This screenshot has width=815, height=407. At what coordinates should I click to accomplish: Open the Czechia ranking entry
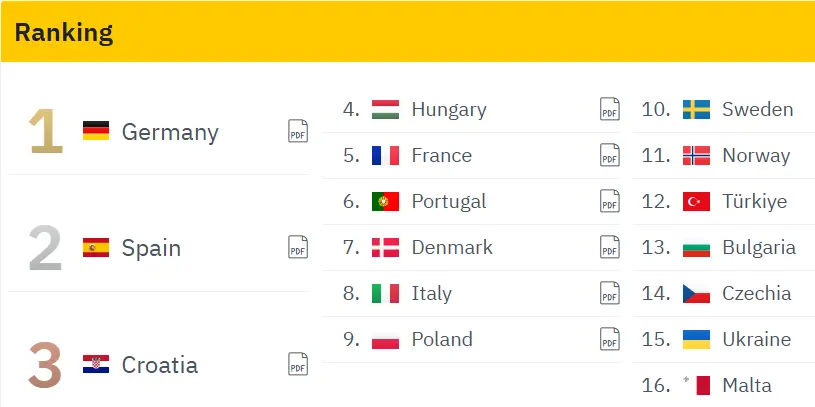click(756, 293)
